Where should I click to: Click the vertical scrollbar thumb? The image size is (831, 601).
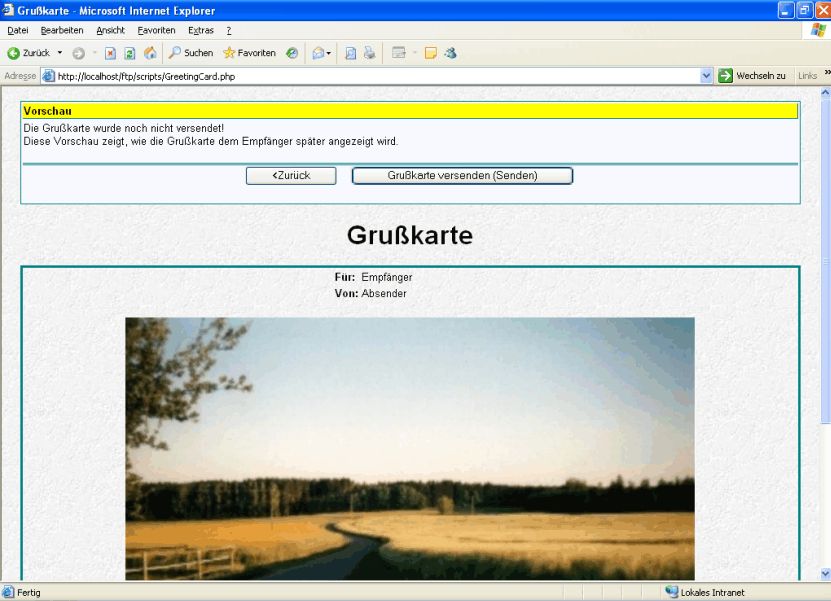coord(825,261)
